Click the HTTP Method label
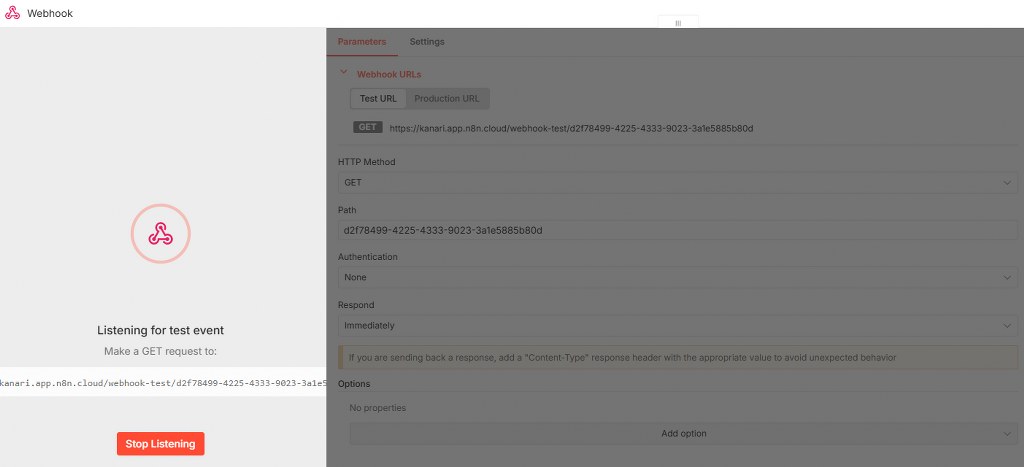 pos(366,162)
